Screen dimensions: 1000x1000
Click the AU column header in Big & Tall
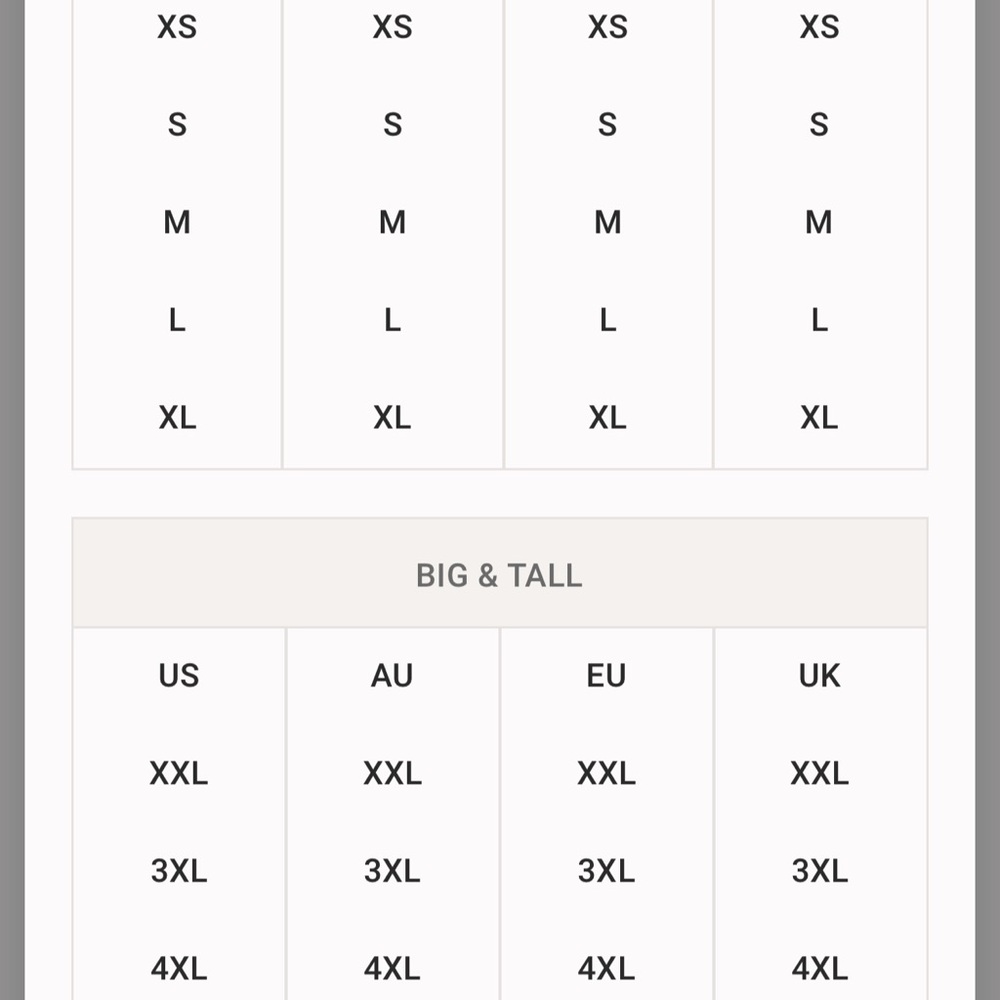tap(392, 675)
